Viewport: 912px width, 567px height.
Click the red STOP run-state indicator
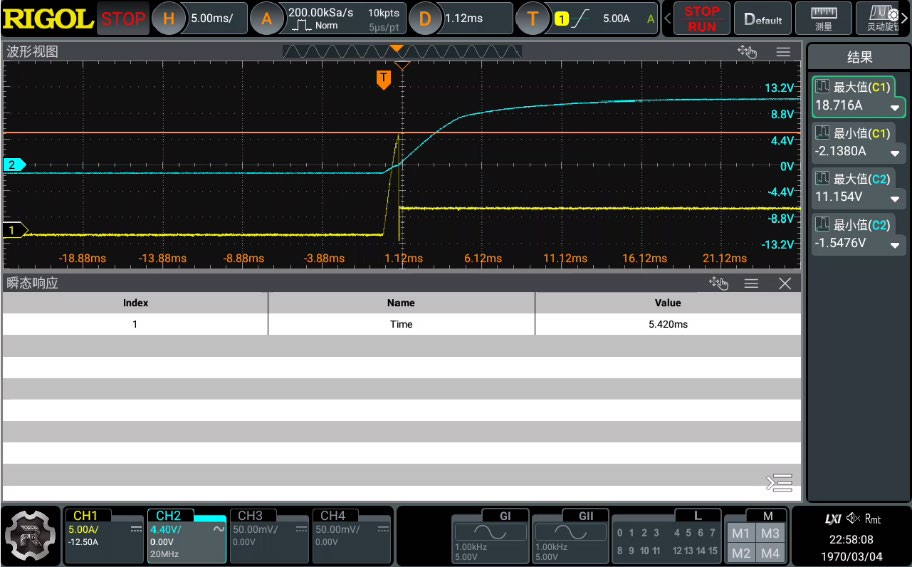click(123, 19)
